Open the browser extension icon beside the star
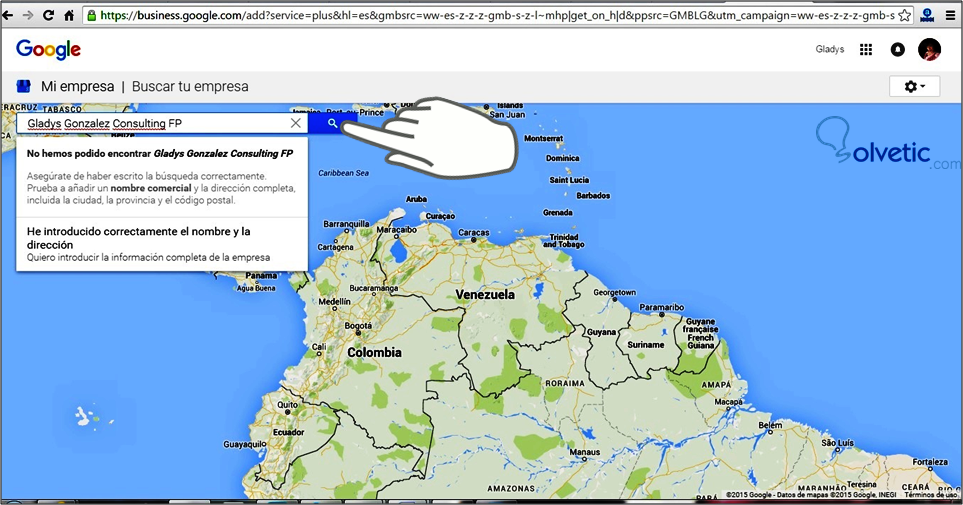Image resolution: width=963 pixels, height=505 pixels. point(927,15)
